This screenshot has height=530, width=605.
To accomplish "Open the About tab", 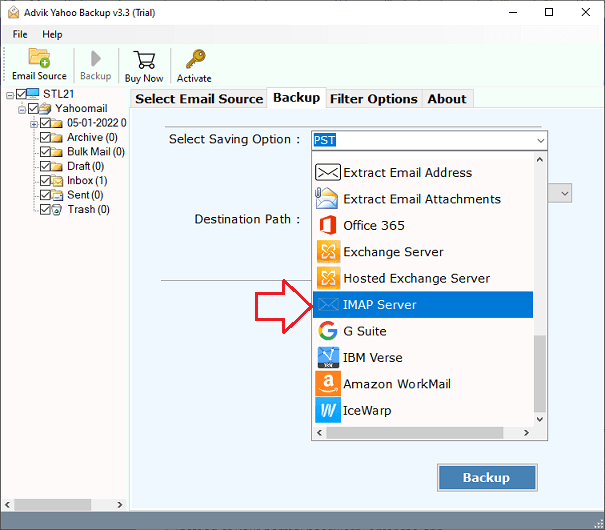I will (x=447, y=99).
